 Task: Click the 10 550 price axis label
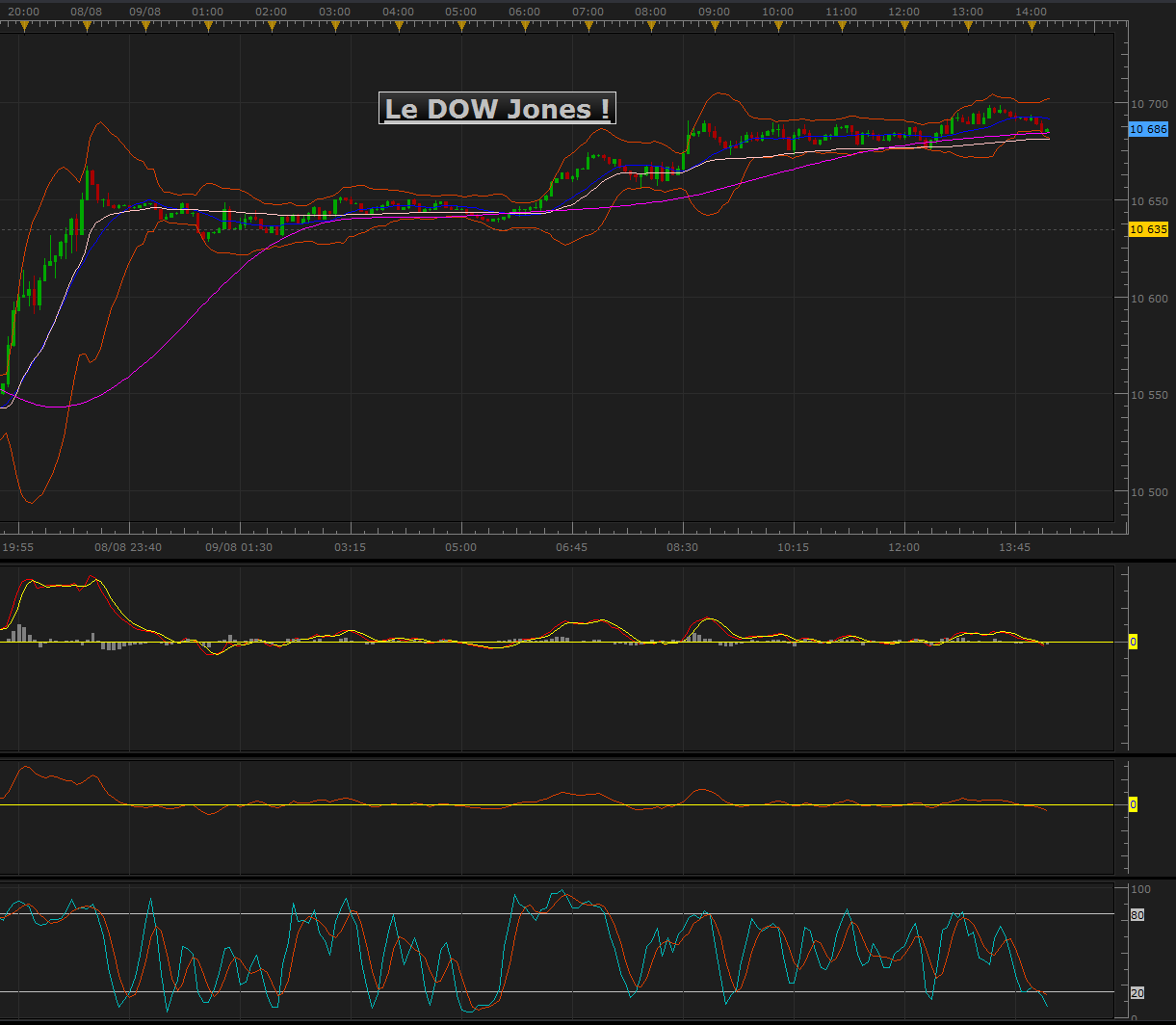[1148, 395]
